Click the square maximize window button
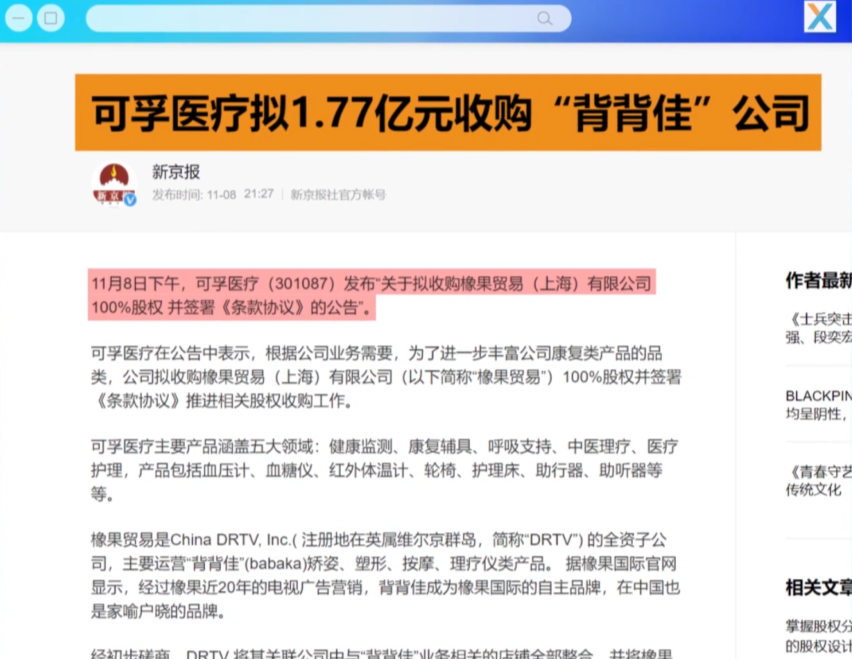852x659 pixels. [49, 18]
